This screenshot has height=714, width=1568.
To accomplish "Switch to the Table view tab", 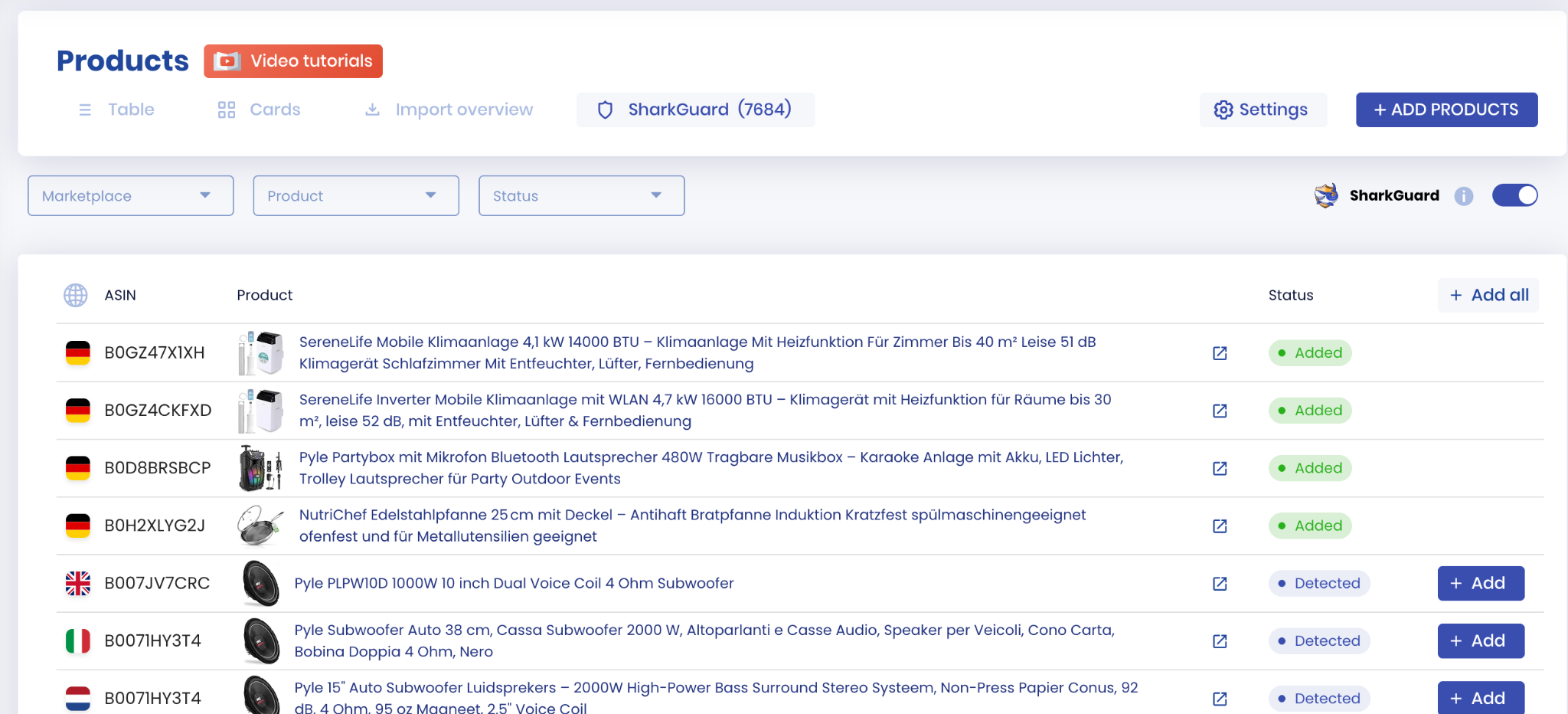I will tap(116, 110).
